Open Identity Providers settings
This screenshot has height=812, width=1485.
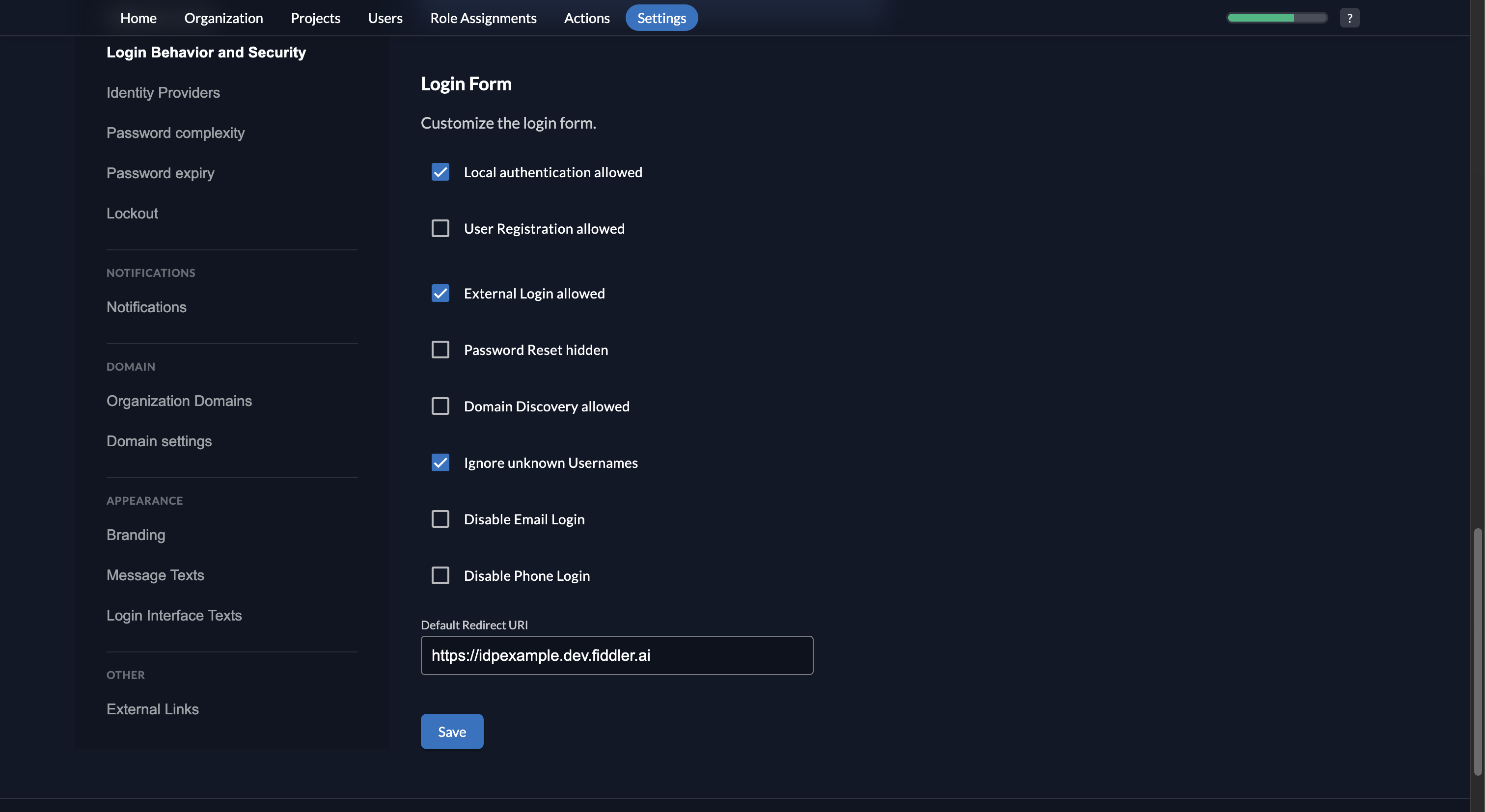pos(163,92)
